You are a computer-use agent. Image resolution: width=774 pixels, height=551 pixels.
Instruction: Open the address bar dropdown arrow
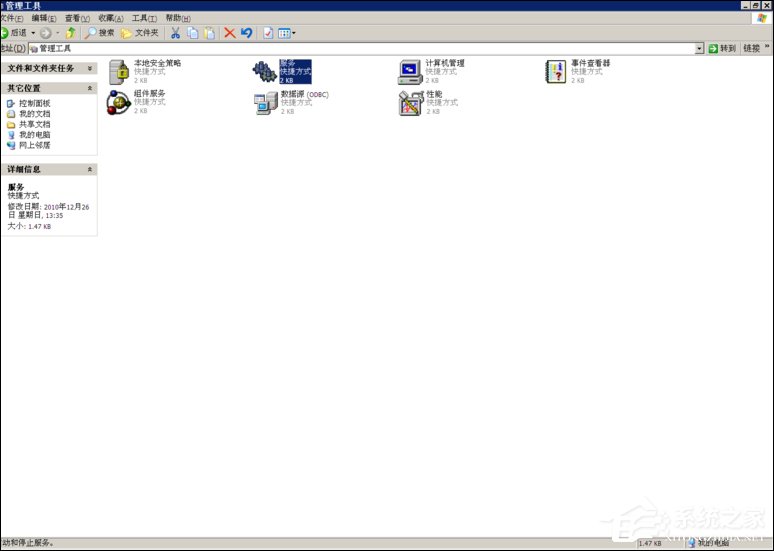click(699, 48)
